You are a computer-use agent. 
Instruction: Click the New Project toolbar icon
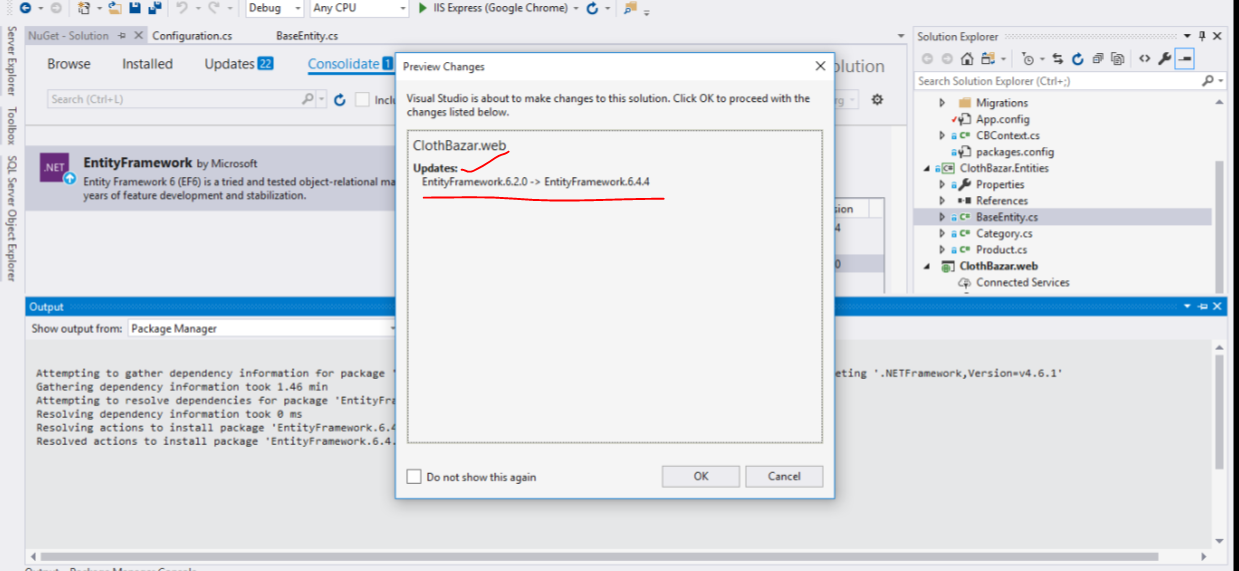coord(84,8)
